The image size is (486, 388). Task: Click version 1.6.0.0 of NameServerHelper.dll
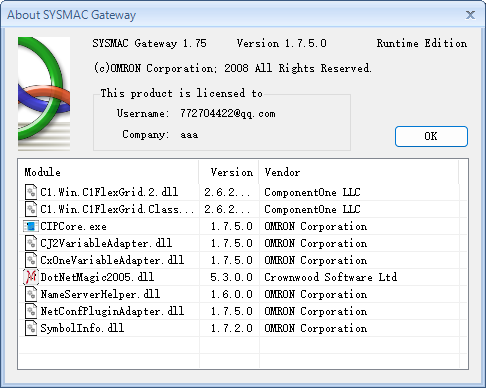click(x=231, y=294)
